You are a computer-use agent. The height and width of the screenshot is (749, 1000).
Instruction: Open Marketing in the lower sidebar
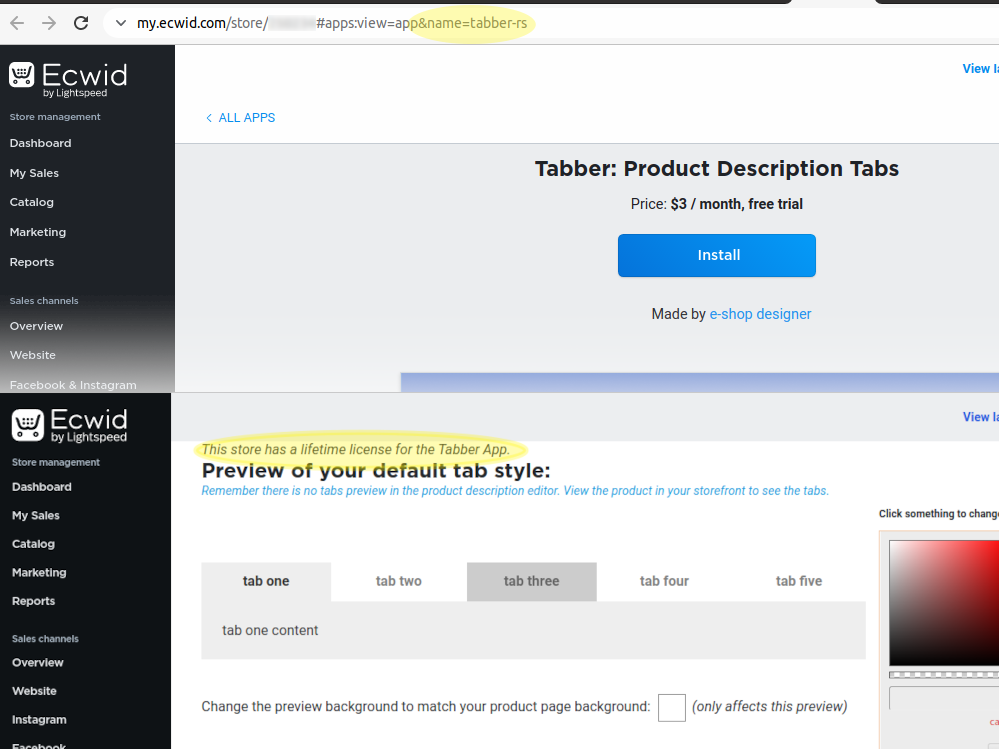(39, 572)
